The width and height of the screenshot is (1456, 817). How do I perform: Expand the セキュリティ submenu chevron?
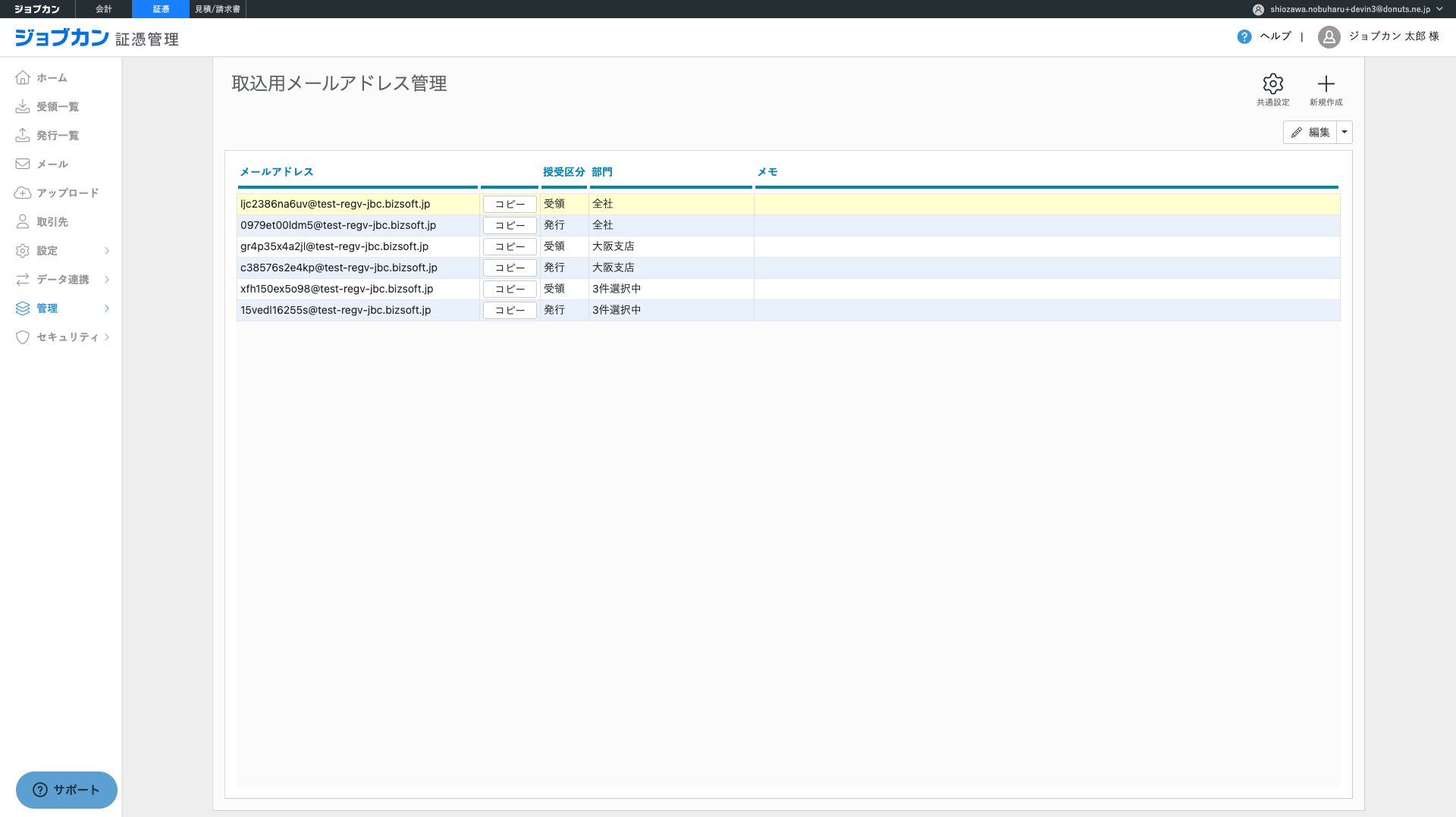(x=107, y=337)
